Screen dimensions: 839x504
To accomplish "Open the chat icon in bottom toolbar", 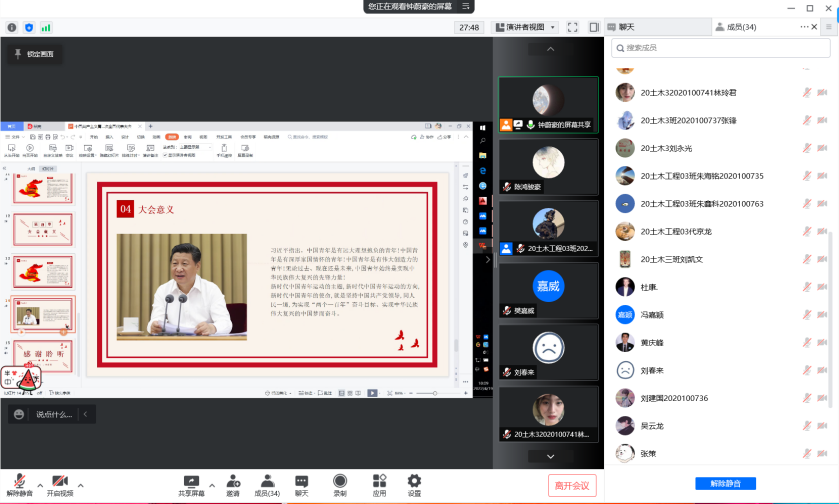I will pyautogui.click(x=301, y=482).
